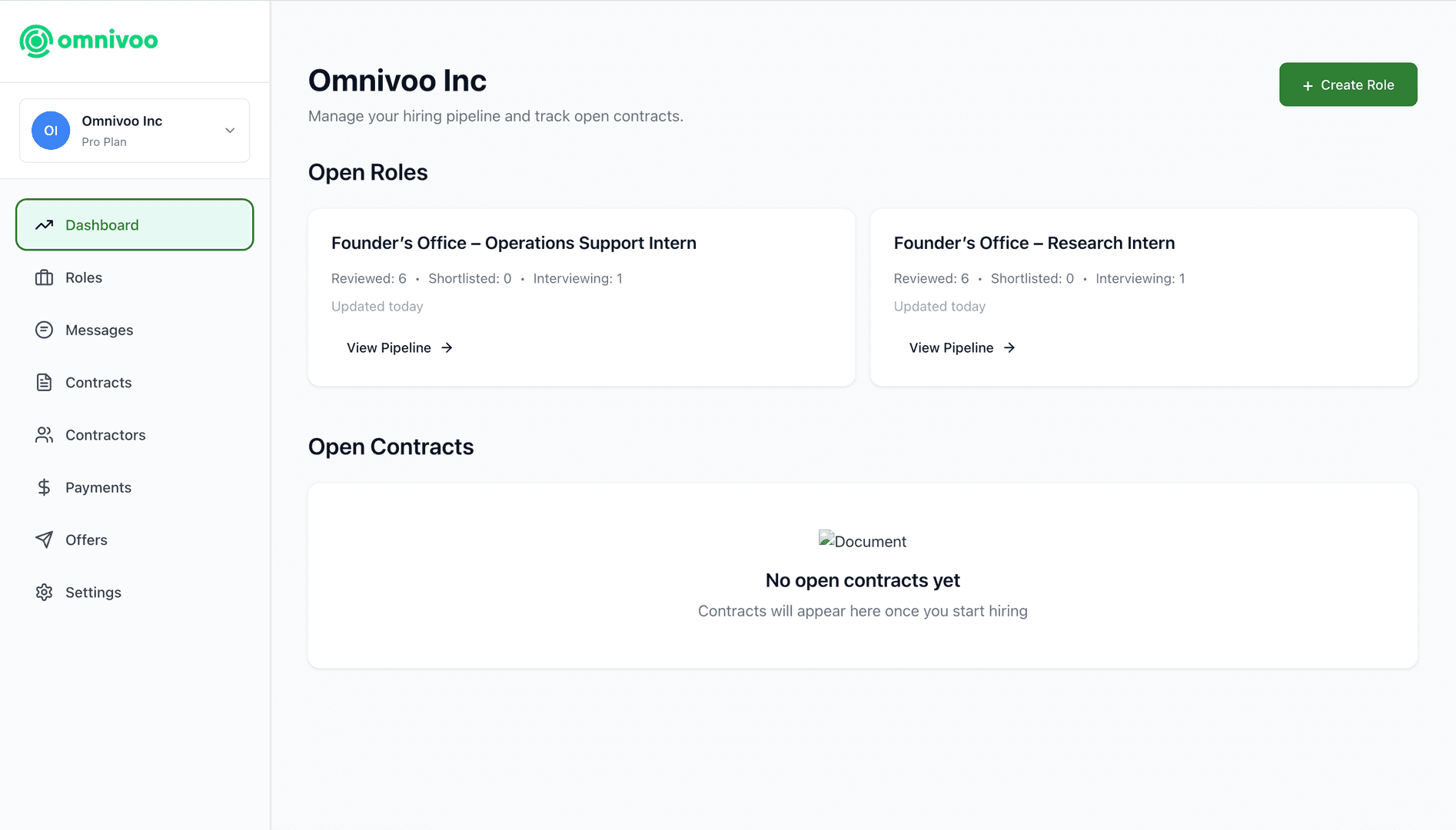Expand the Omnivoo Inc account switcher
This screenshot has width=1456, height=830.
(x=135, y=131)
